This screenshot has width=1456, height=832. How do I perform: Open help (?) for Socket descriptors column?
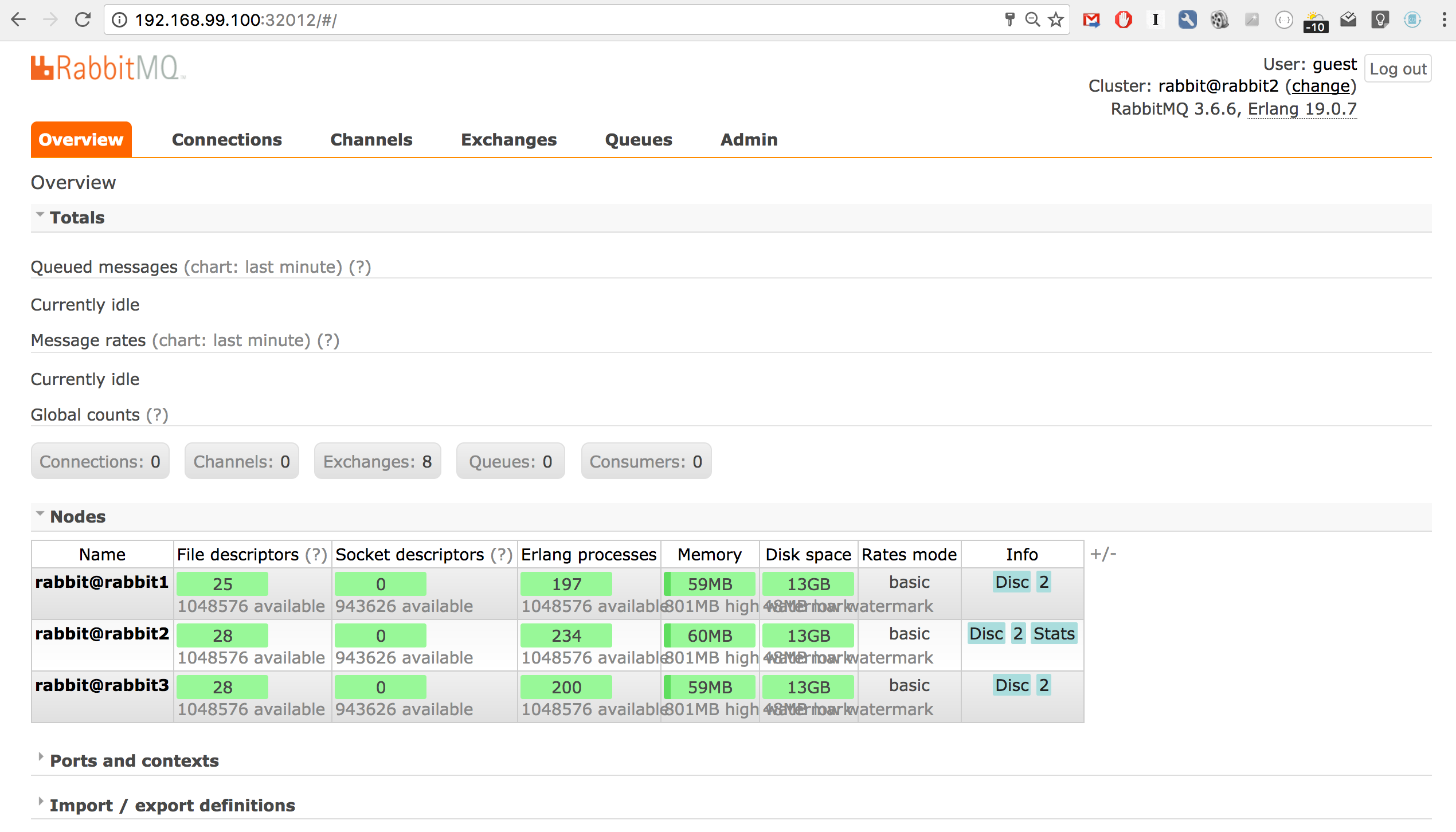click(x=502, y=555)
